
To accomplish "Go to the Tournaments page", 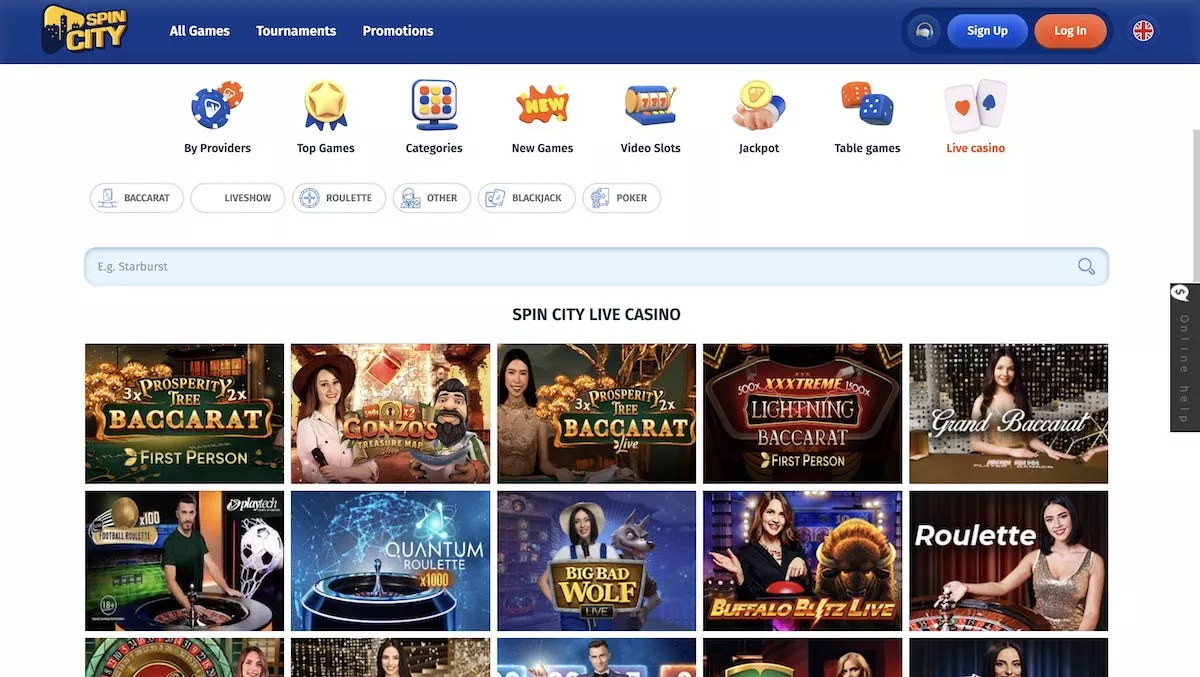I will pos(296,31).
